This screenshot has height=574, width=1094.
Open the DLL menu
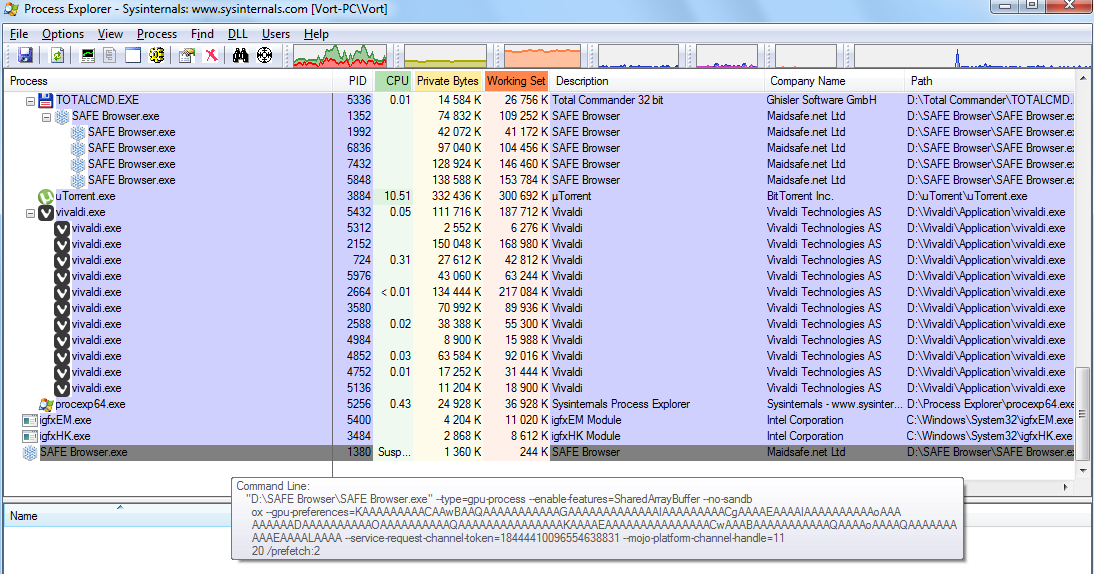click(x=238, y=33)
